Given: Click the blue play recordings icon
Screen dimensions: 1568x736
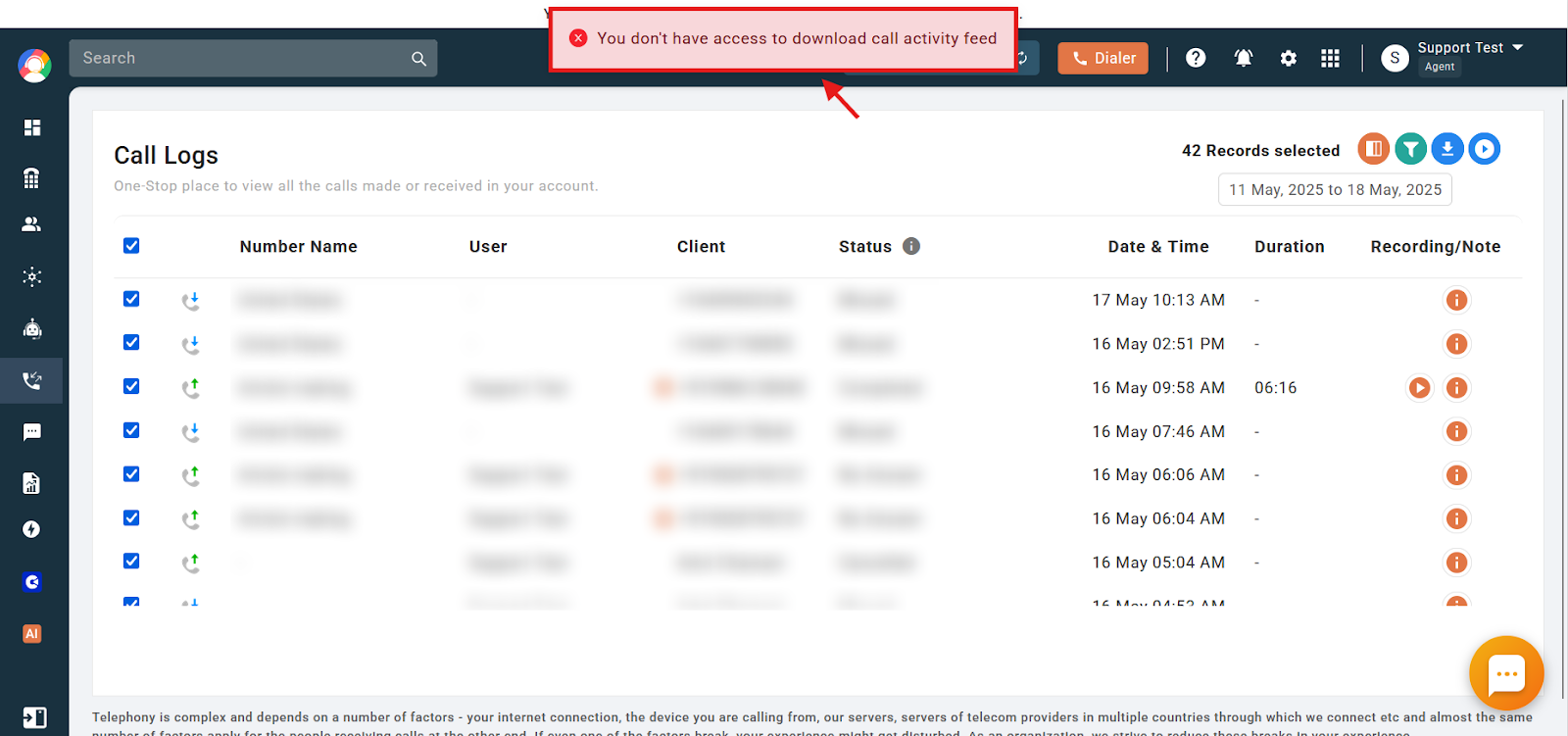Looking at the screenshot, I should pyautogui.click(x=1485, y=149).
